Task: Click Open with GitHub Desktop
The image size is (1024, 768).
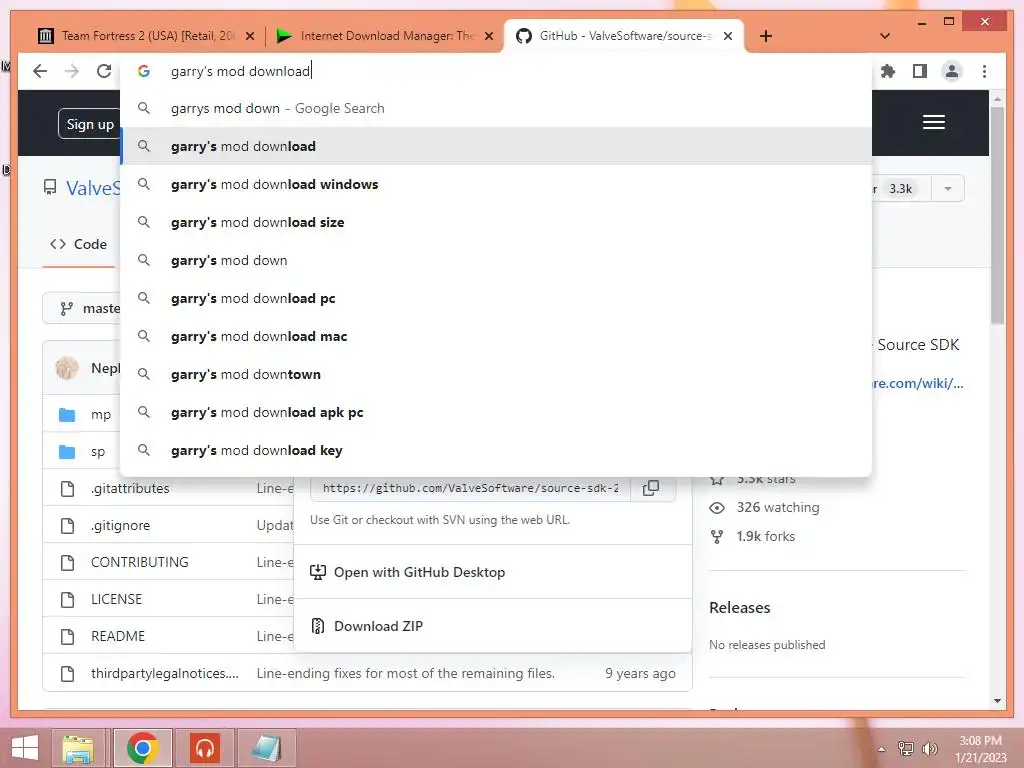Action: (419, 572)
